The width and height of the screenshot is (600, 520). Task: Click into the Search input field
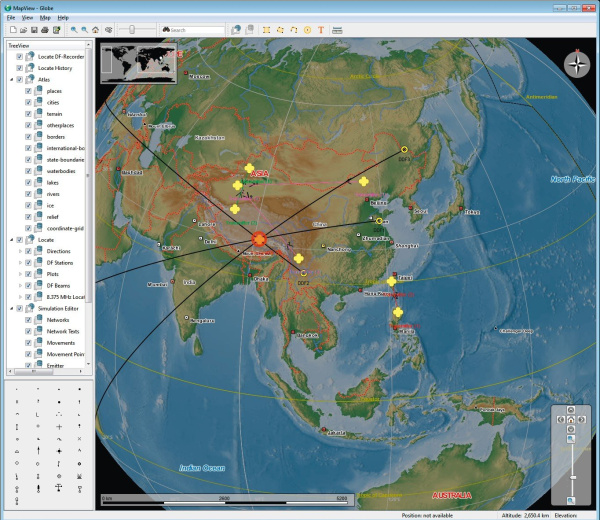pos(196,30)
